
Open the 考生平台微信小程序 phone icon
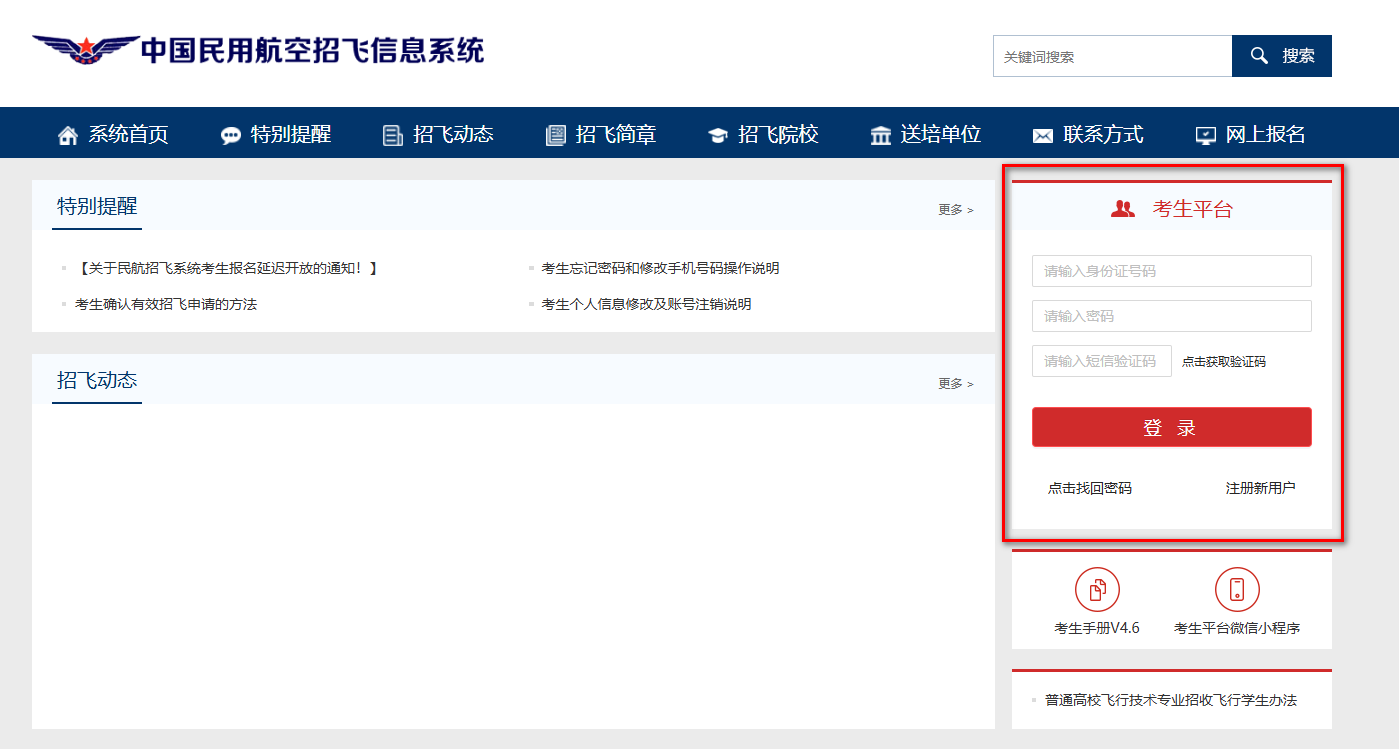pyautogui.click(x=1237, y=589)
